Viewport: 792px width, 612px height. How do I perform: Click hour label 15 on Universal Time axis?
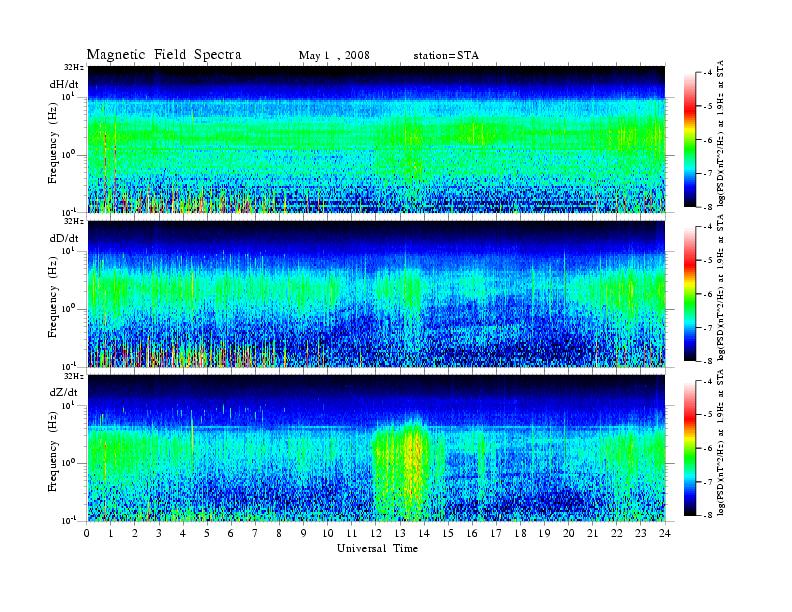[448, 533]
